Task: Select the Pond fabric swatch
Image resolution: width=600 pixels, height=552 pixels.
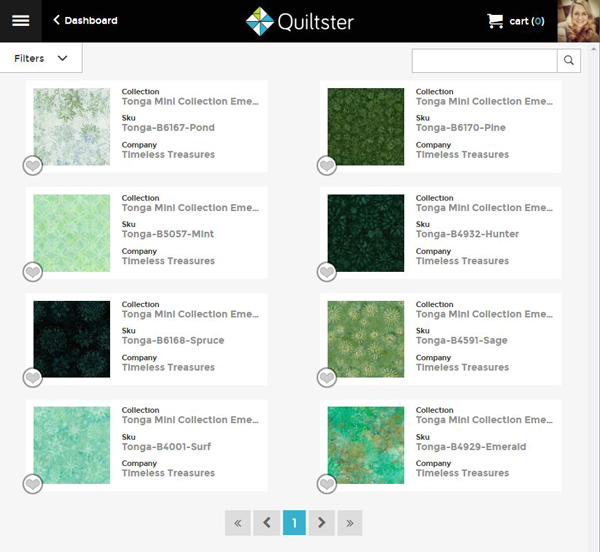Action: 72,127
